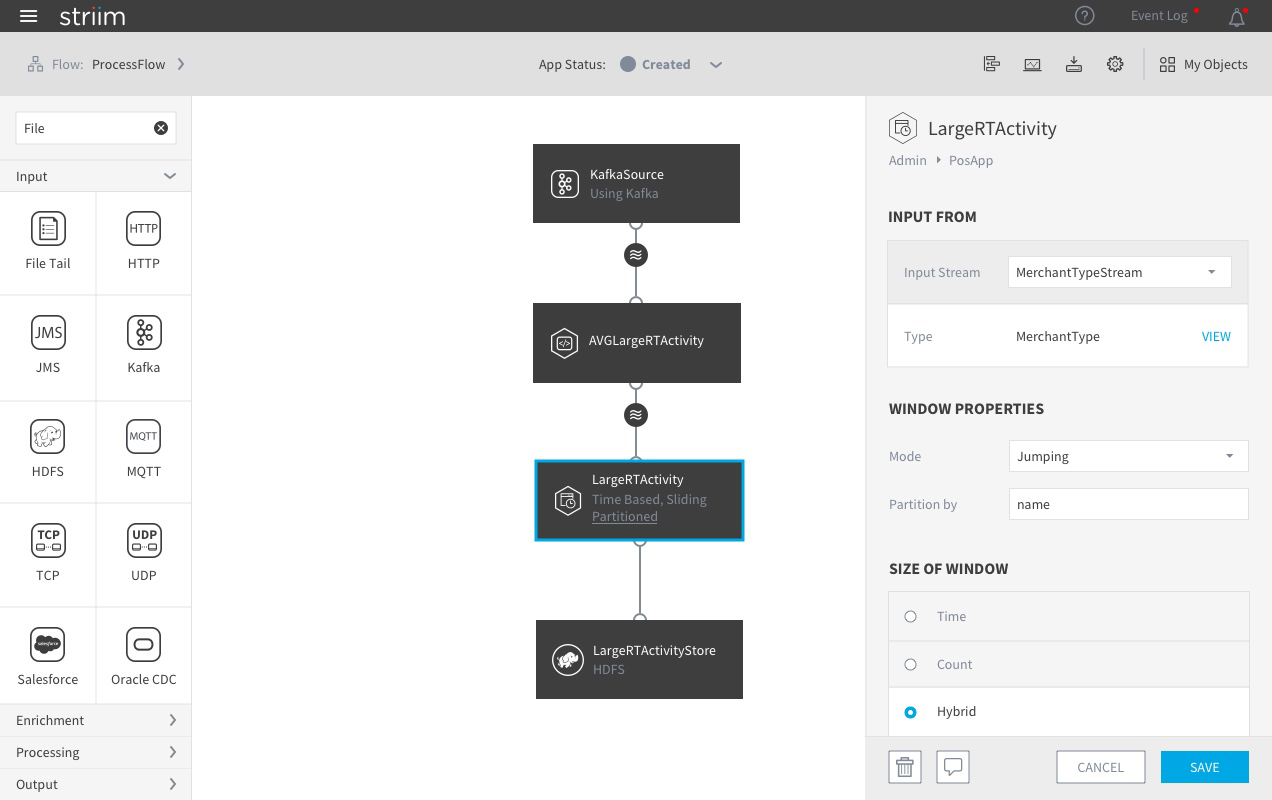Choose the Hybrid window size radio
Screen dimensions: 1272x800
(910, 712)
